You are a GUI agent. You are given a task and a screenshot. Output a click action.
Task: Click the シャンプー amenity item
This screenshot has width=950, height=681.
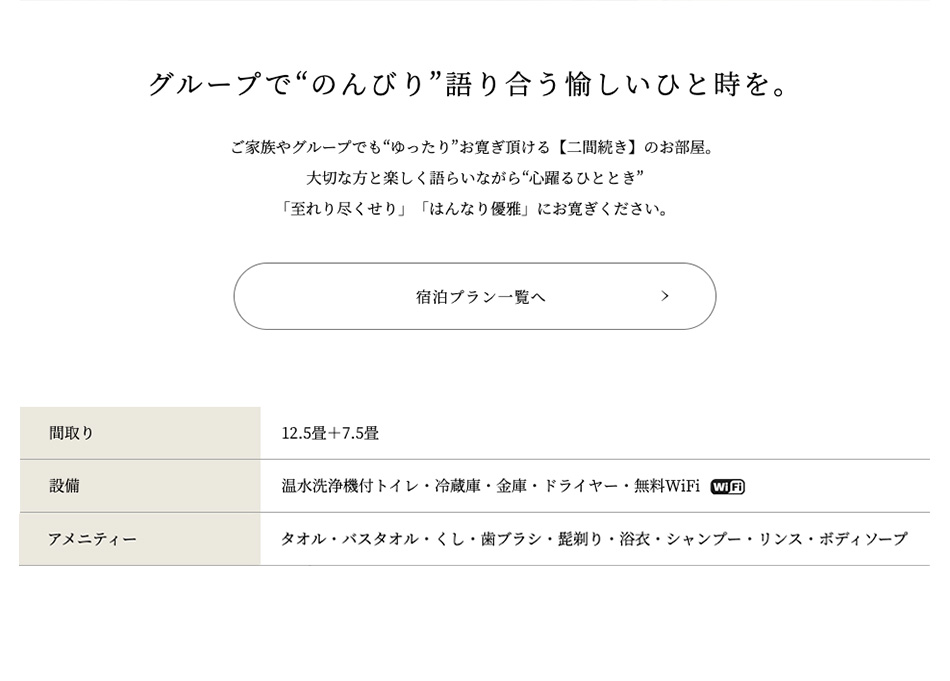(704, 539)
